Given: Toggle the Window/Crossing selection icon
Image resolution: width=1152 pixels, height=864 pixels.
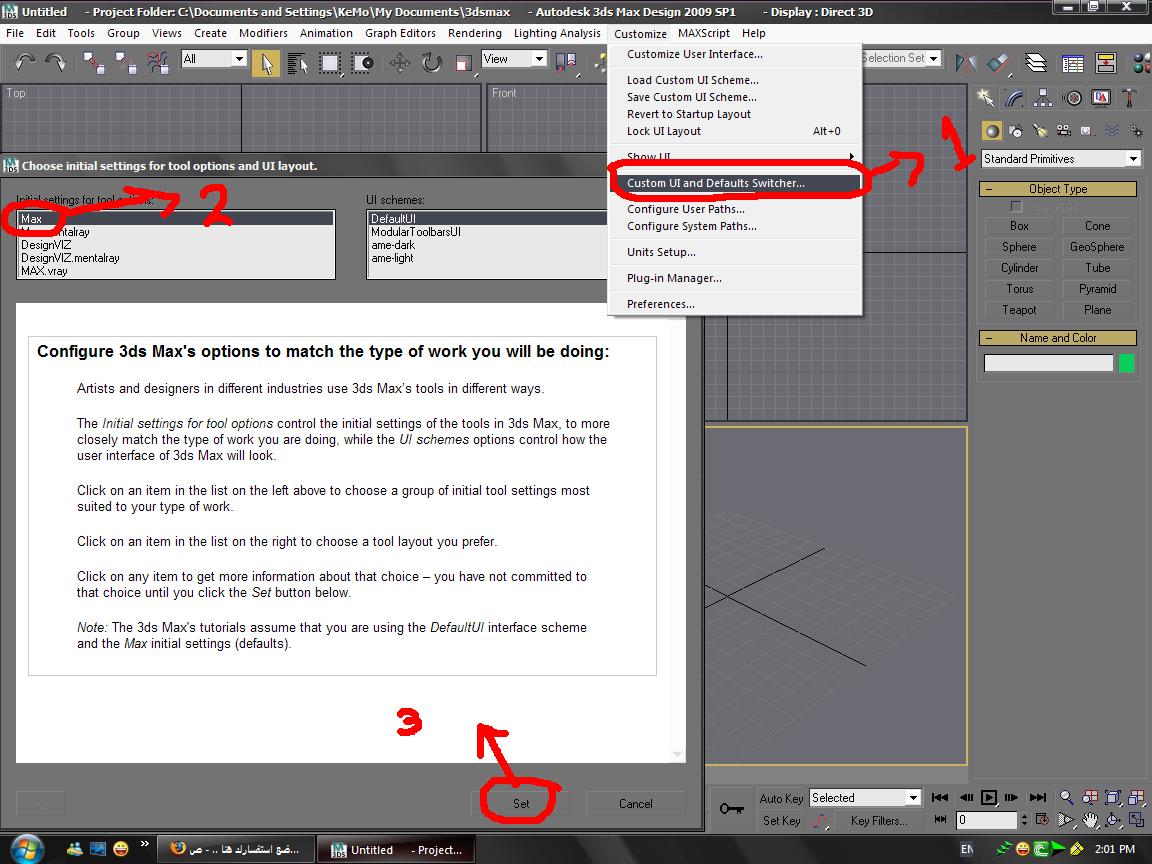Looking at the screenshot, I should 362,63.
